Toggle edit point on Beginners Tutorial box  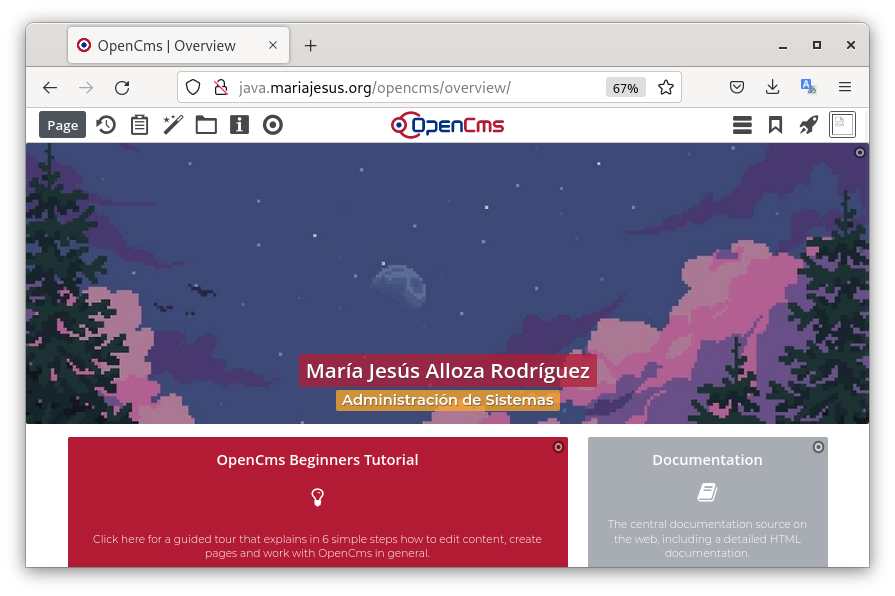[558, 447]
